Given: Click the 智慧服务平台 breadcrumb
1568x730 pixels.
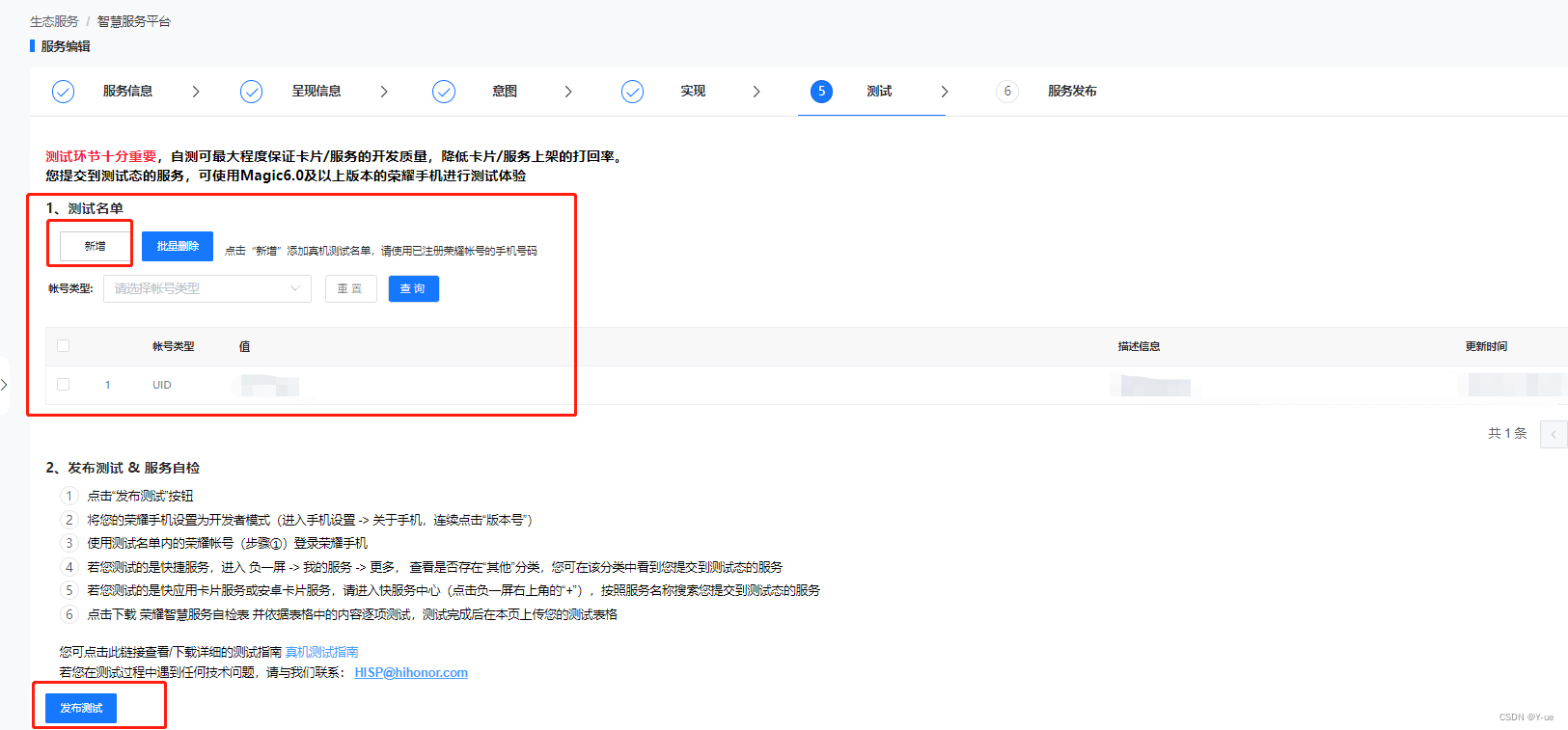Looking at the screenshot, I should point(133,21).
